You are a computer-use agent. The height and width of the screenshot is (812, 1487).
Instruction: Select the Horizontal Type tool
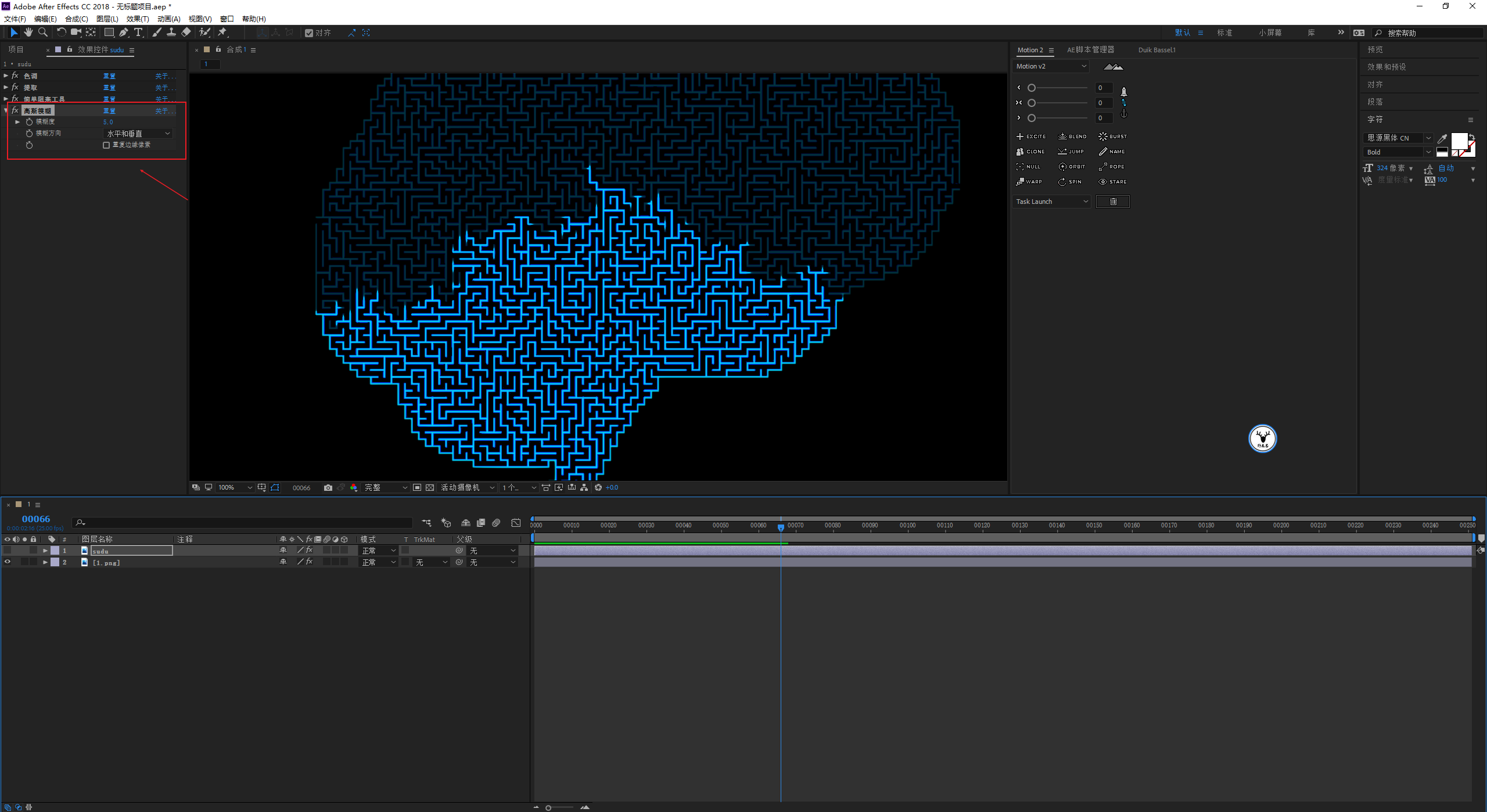tap(138, 33)
